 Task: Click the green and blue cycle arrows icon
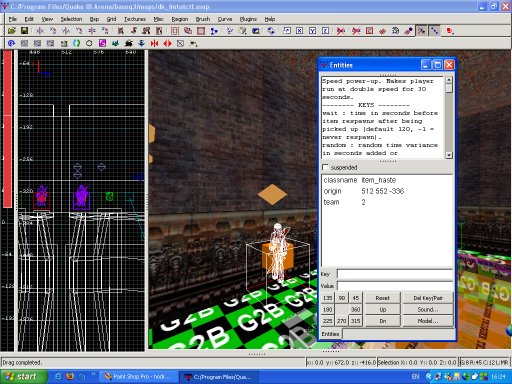(x=76, y=43)
